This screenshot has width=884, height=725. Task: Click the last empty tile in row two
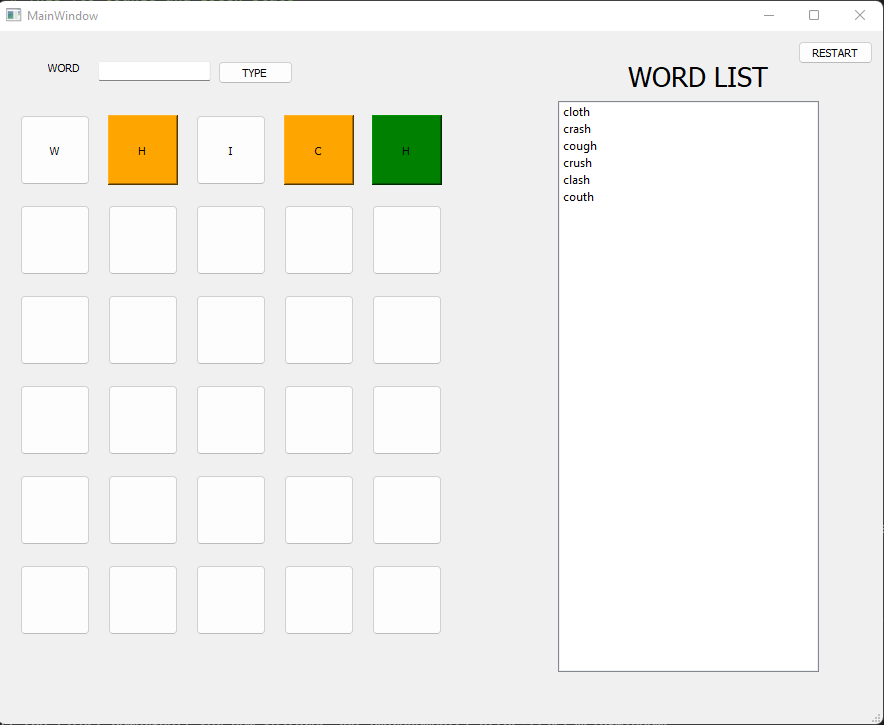click(406, 240)
